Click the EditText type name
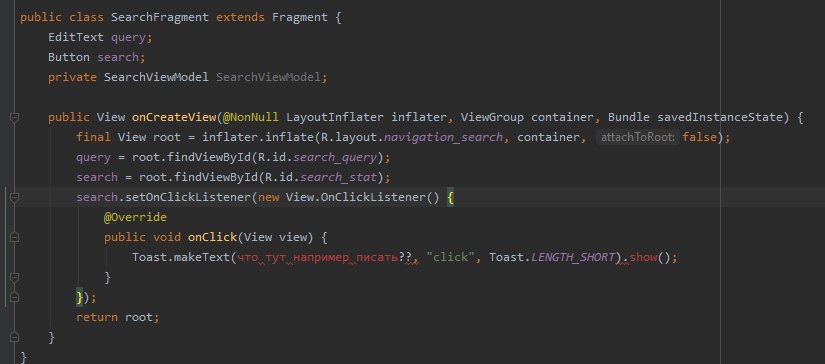 76,37
